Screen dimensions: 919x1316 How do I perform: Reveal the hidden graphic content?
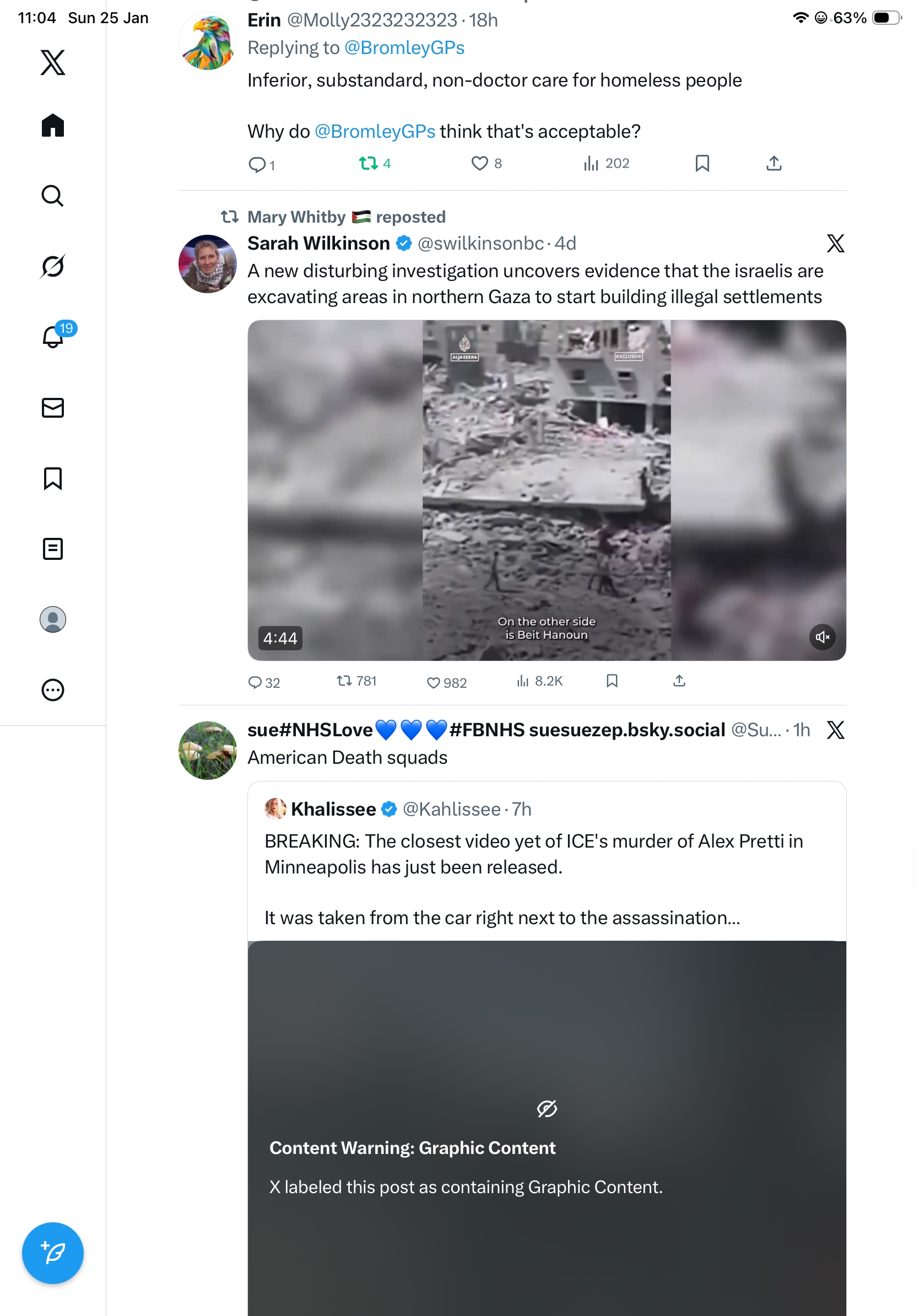click(547, 1108)
